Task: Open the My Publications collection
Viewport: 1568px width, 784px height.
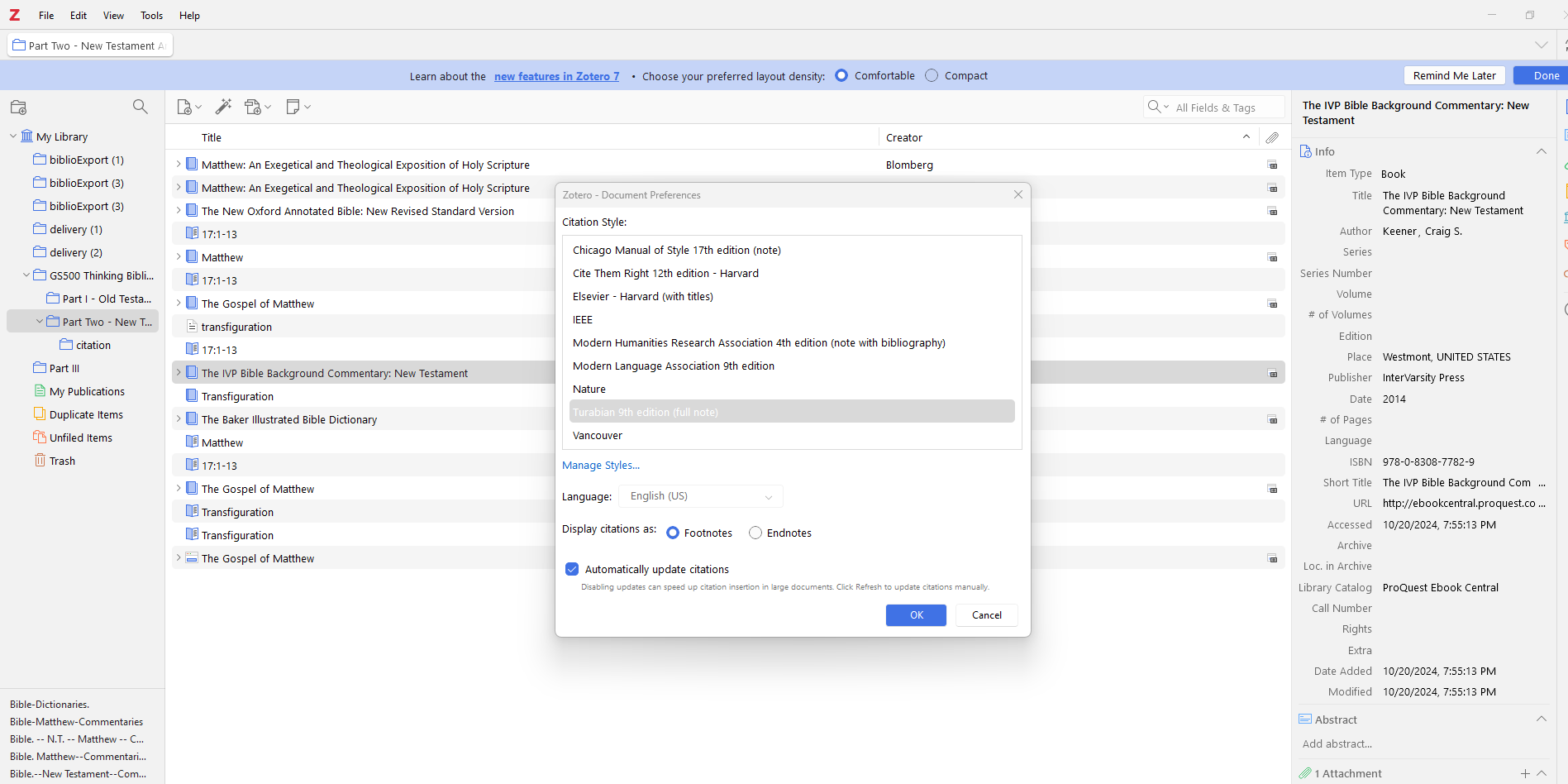Action: 87,391
